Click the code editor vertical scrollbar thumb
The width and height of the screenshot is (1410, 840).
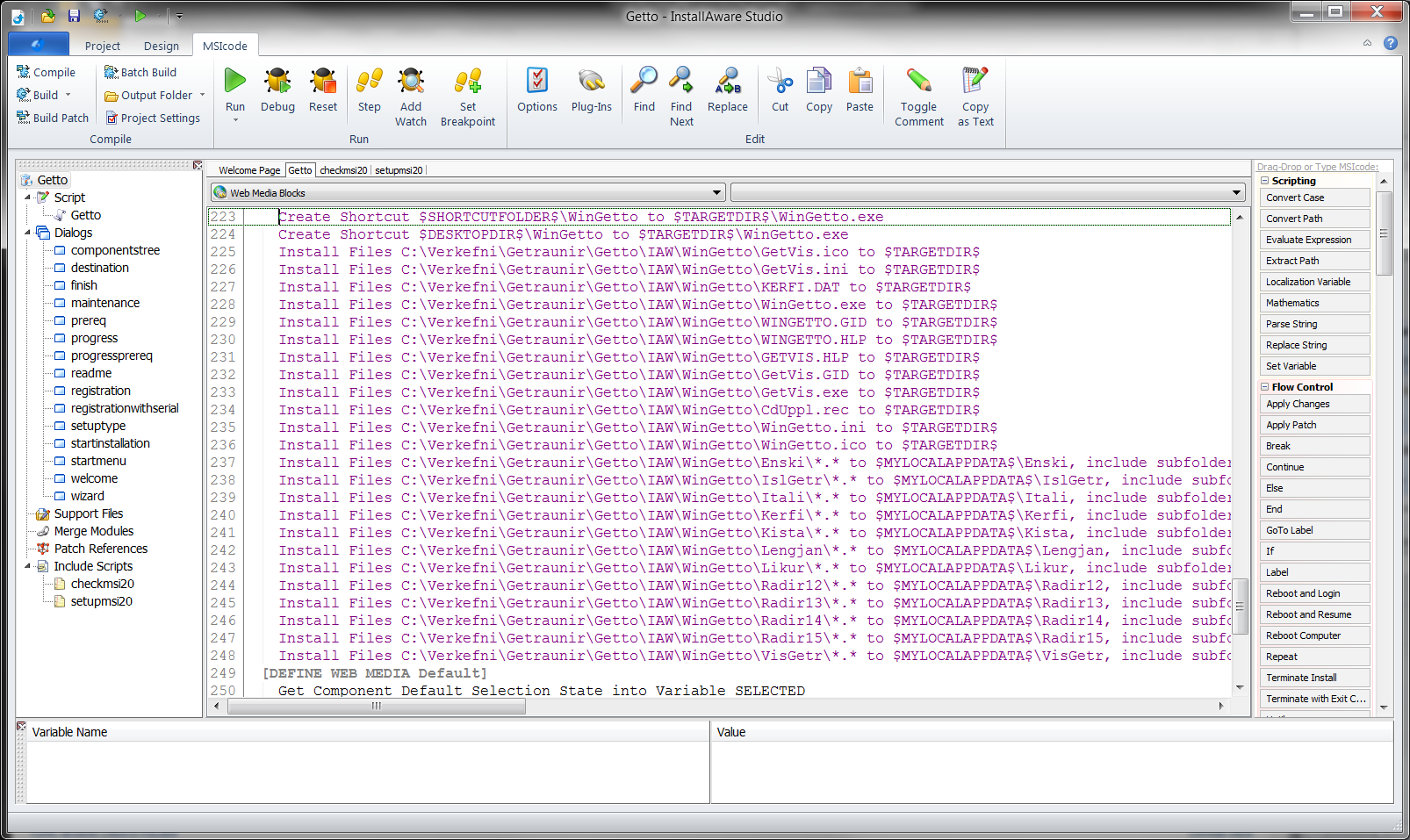1240,606
